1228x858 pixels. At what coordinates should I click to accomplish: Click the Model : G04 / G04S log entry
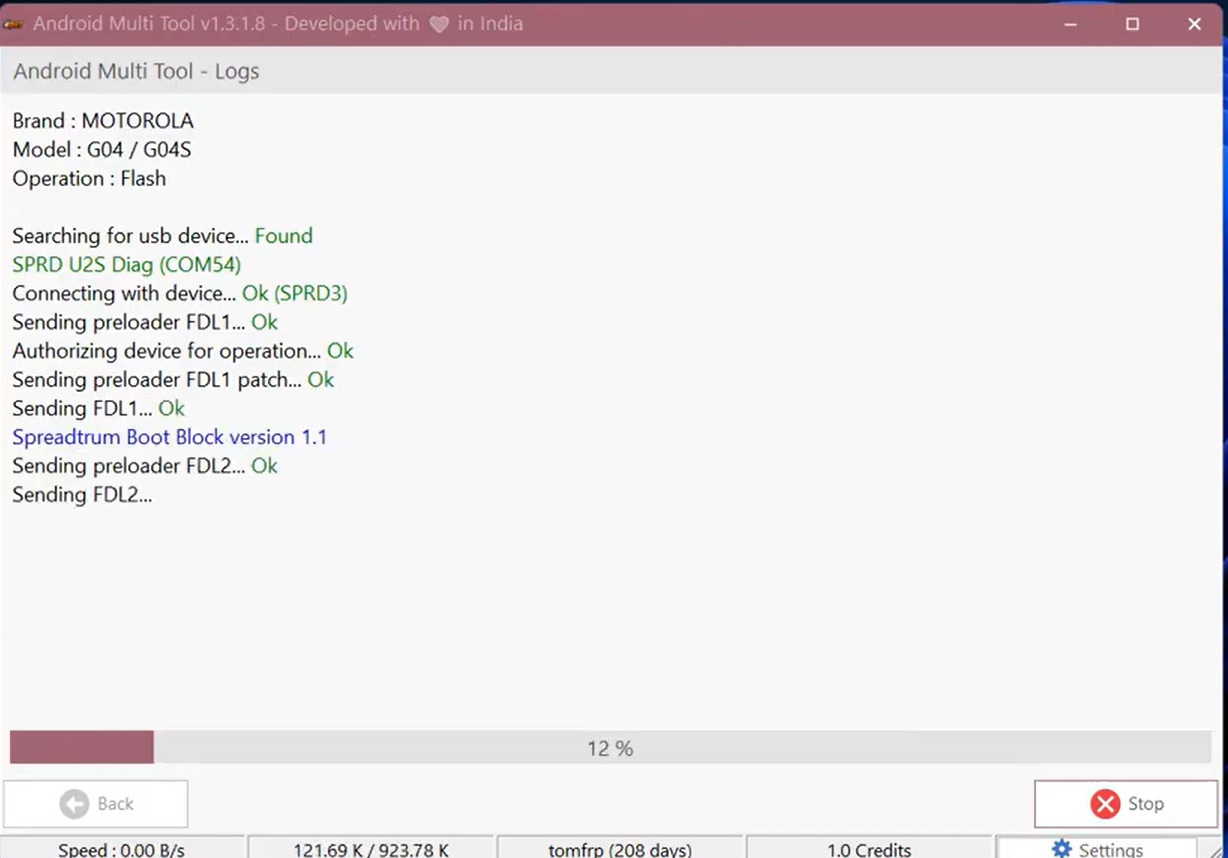click(101, 150)
